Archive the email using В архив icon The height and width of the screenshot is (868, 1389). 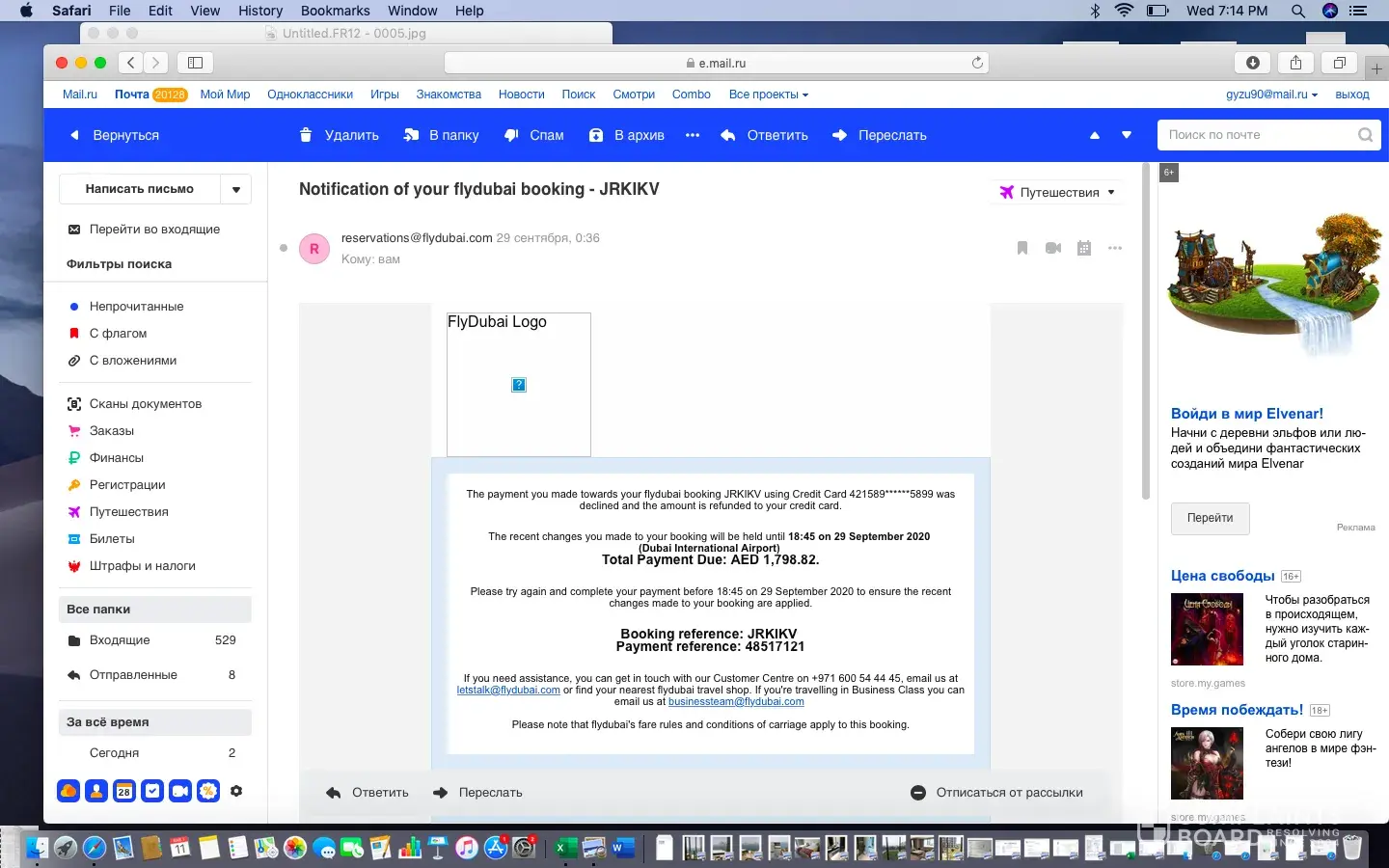[x=596, y=135]
